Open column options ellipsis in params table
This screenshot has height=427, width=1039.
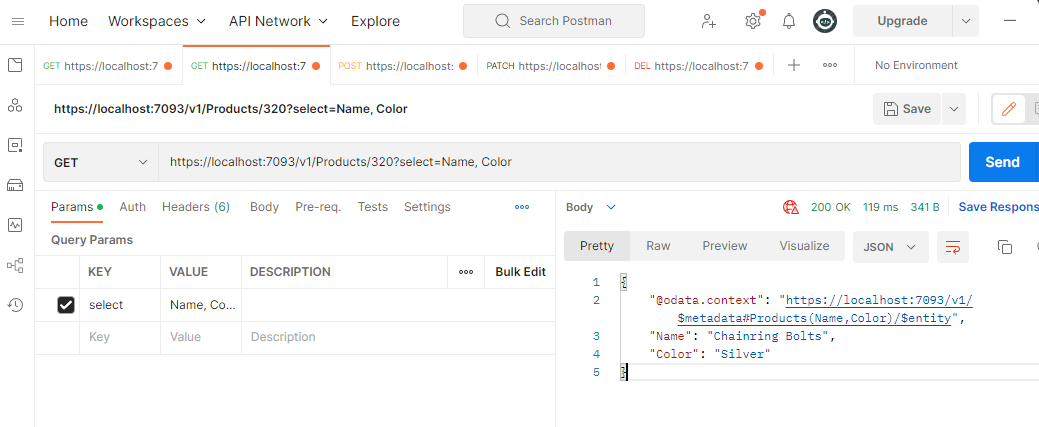(x=466, y=272)
